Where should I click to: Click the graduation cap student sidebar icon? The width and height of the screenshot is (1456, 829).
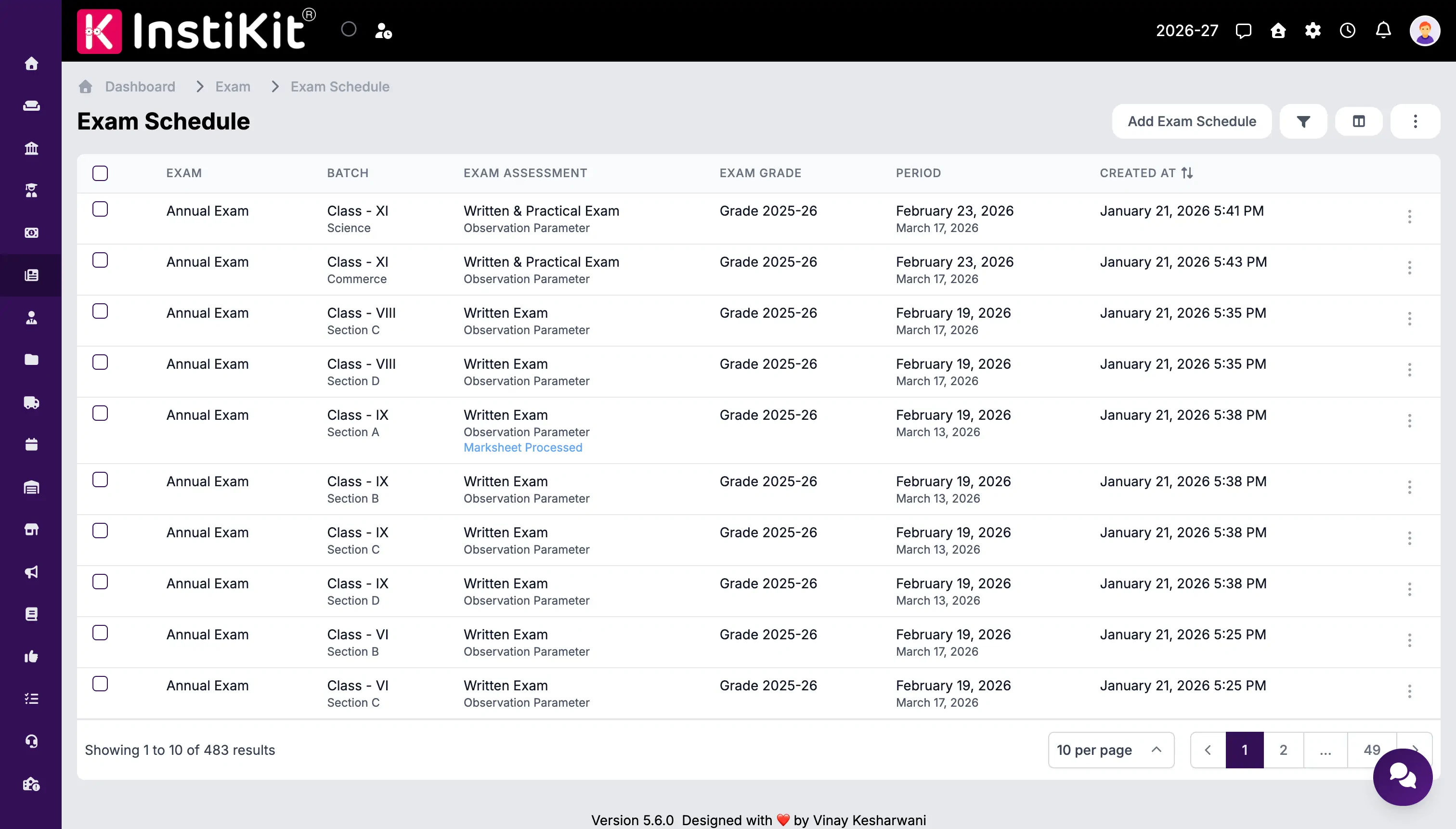pyautogui.click(x=31, y=190)
